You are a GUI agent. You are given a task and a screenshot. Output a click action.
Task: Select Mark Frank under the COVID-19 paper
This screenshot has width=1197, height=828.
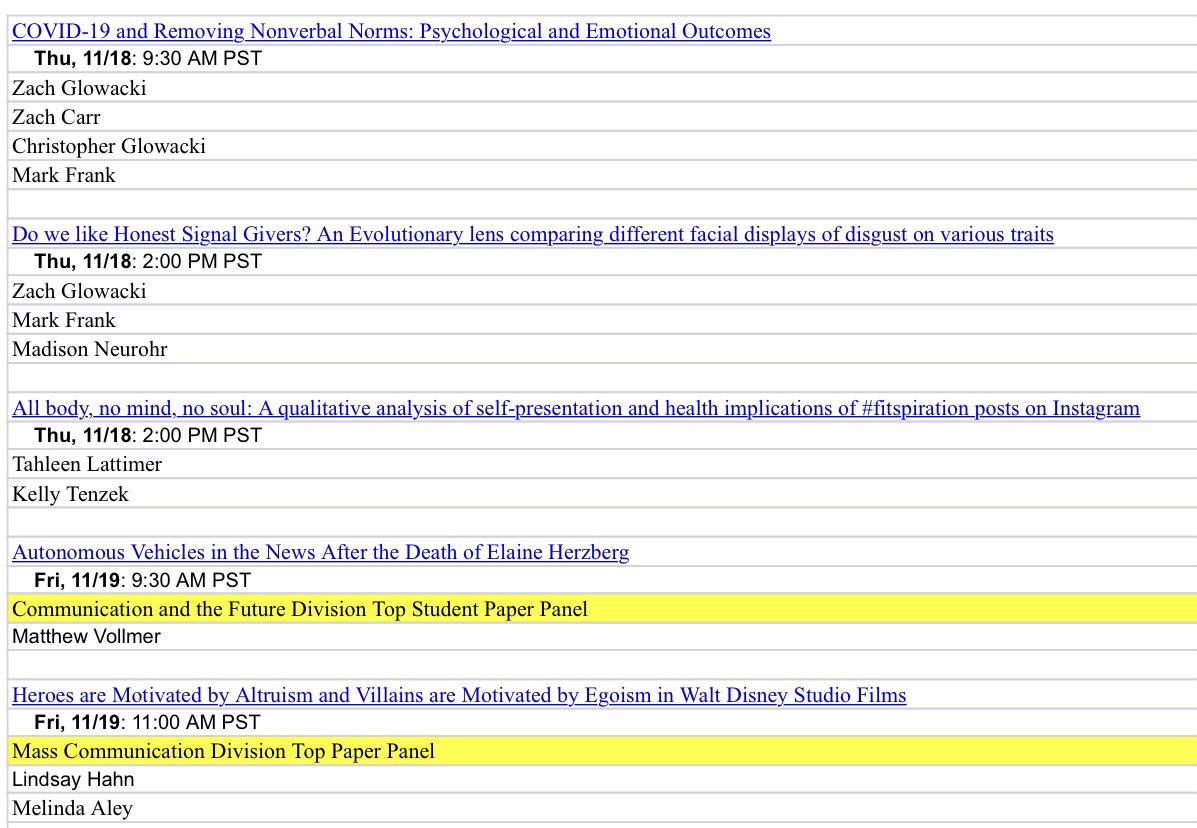(x=64, y=175)
